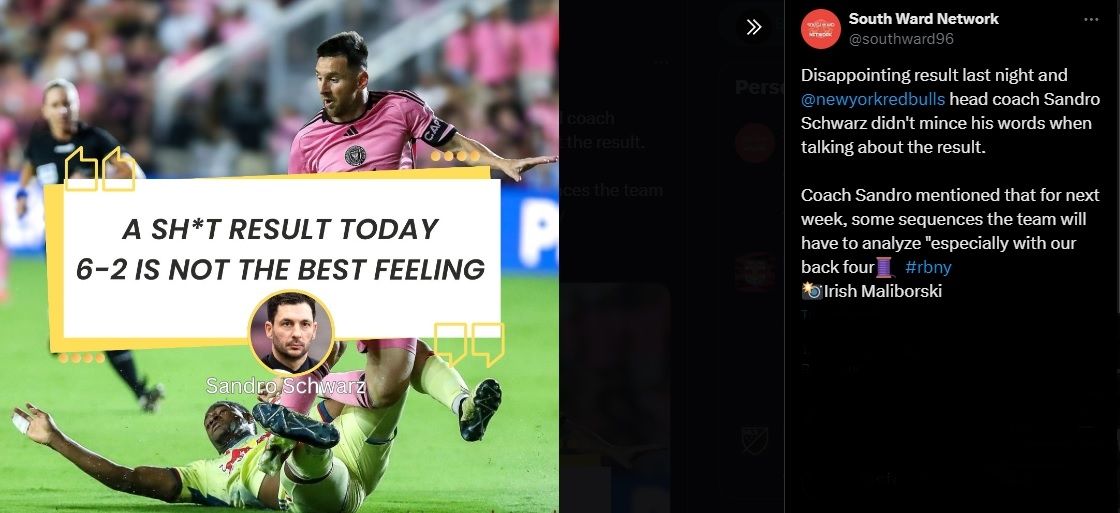Click the South Ward Network display name
The height and width of the screenshot is (513, 1120).
(x=924, y=19)
